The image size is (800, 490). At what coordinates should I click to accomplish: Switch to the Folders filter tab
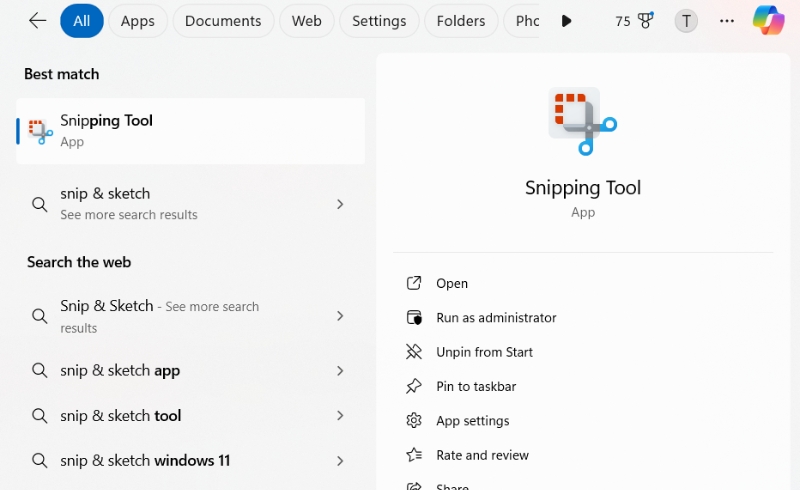click(461, 21)
